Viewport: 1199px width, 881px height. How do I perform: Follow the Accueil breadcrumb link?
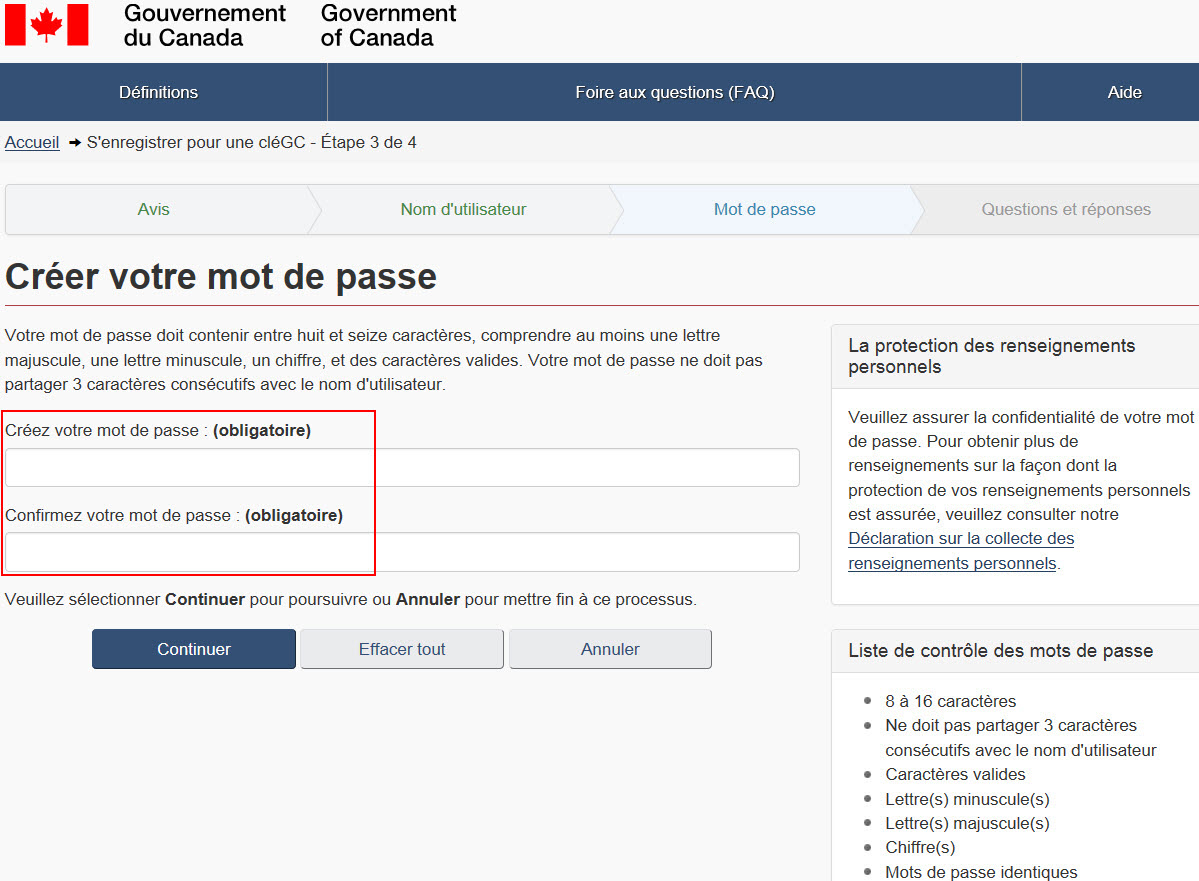[32, 142]
